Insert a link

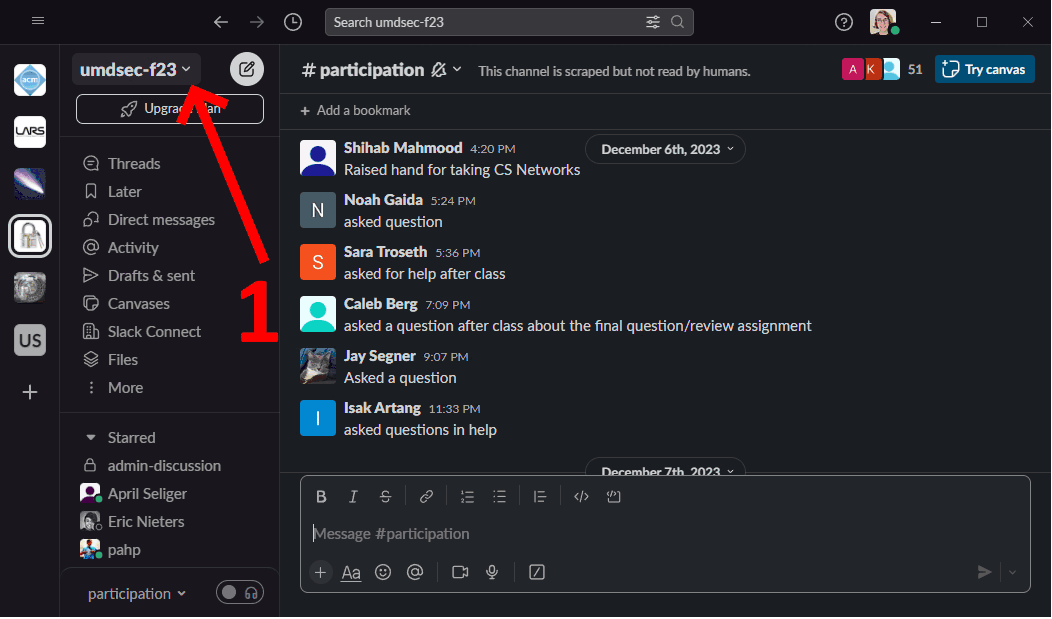[x=426, y=497]
